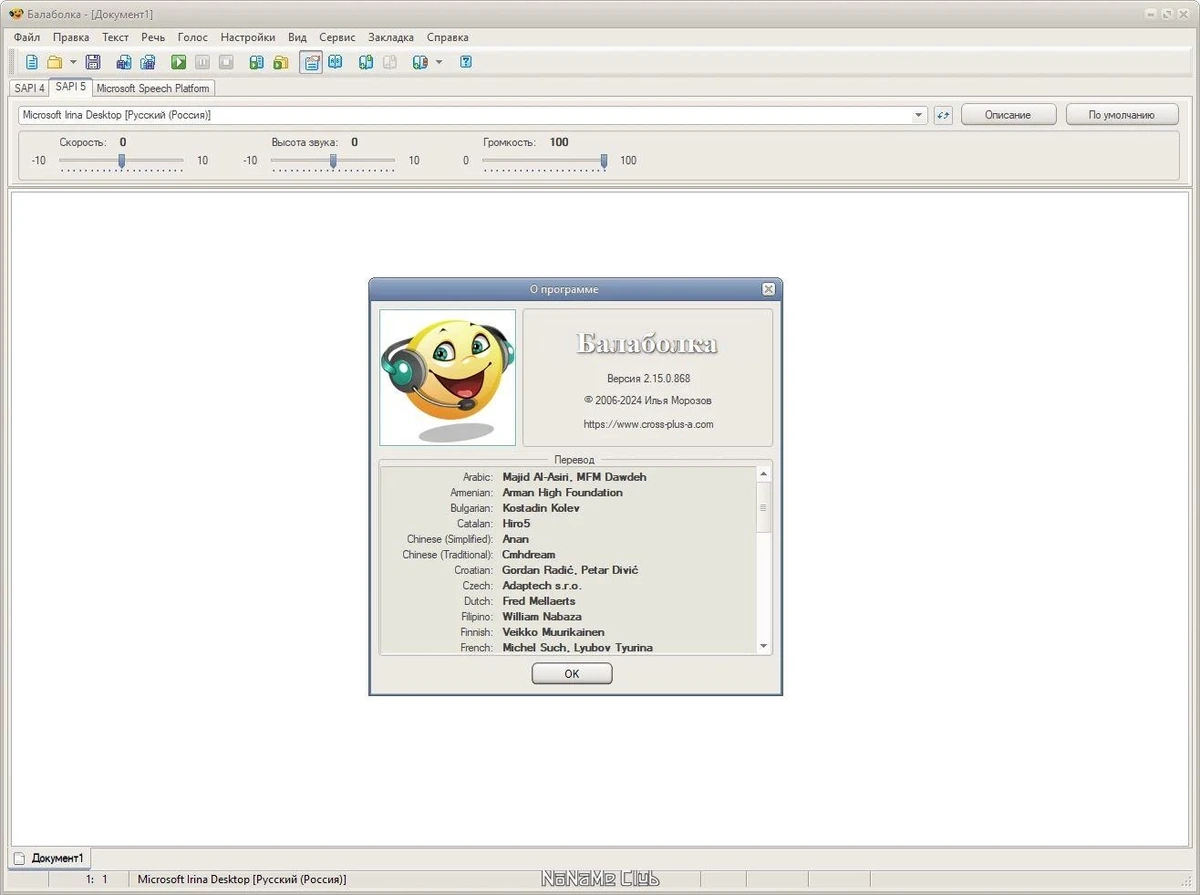The width and height of the screenshot is (1200, 895).
Task: Switch to the SAPI 4 tab
Action: click(x=29, y=88)
